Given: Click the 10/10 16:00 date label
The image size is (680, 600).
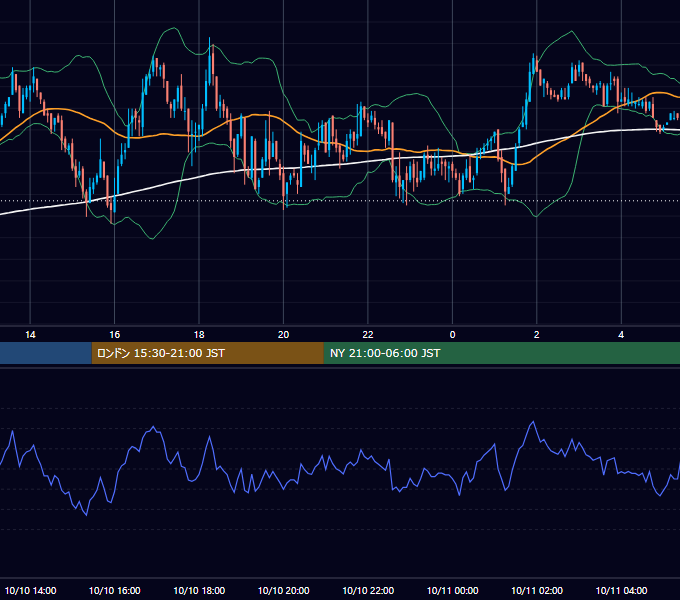Looking at the screenshot, I should tap(114, 590).
